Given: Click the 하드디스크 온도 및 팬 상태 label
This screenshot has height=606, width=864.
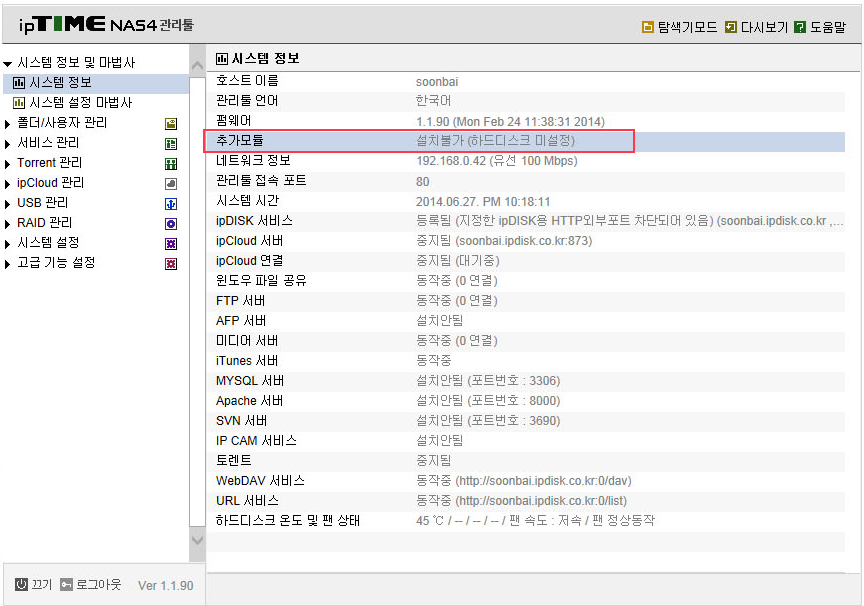Looking at the screenshot, I should pyautogui.click(x=288, y=521).
